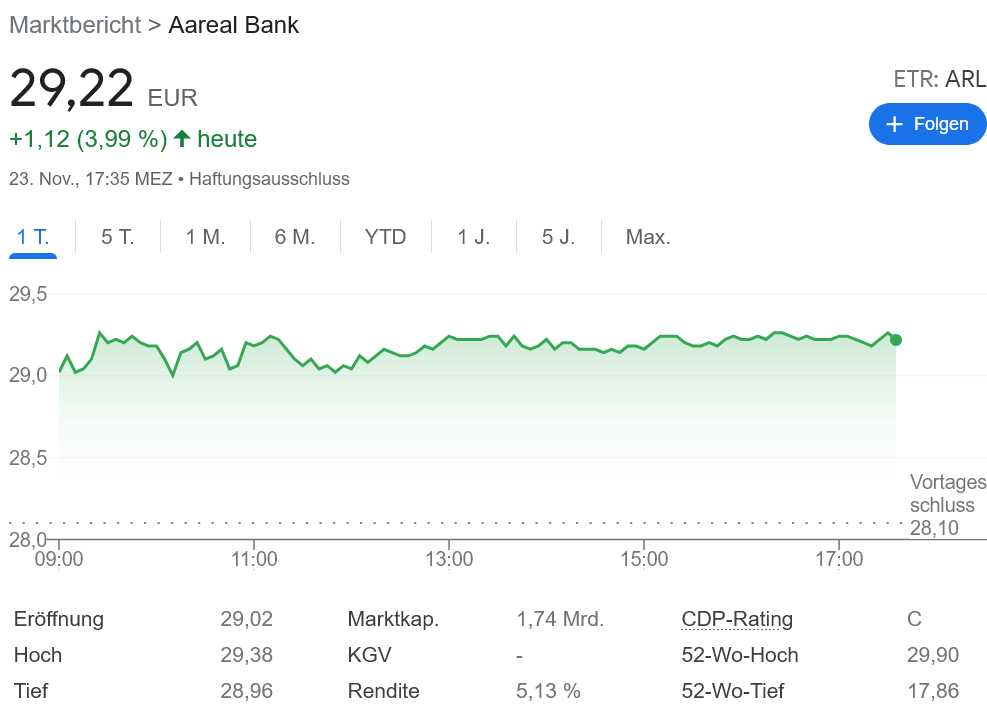
Task: Click the Aareal Bank page title
Action: tap(233, 25)
